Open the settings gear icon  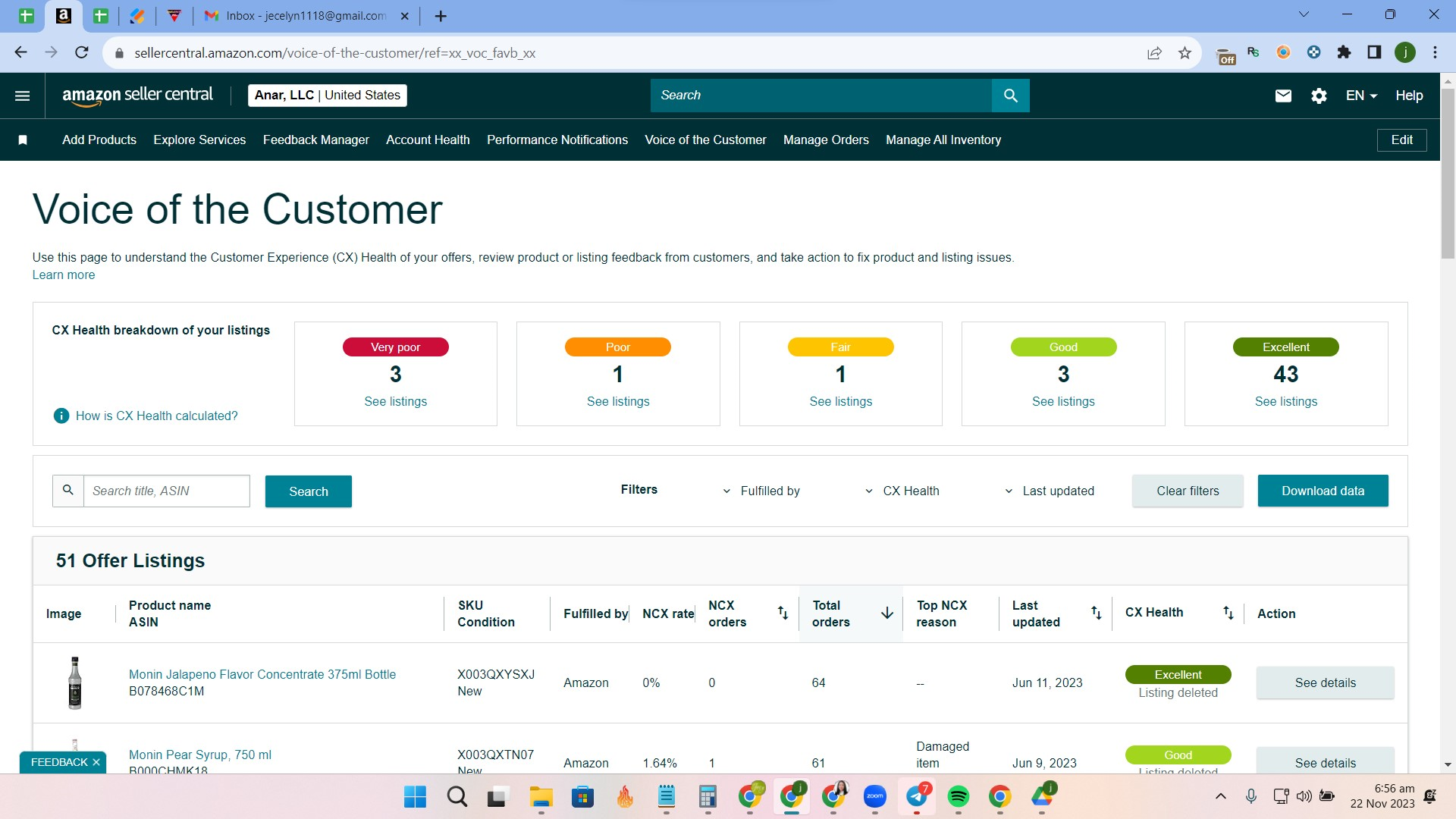[x=1319, y=96]
